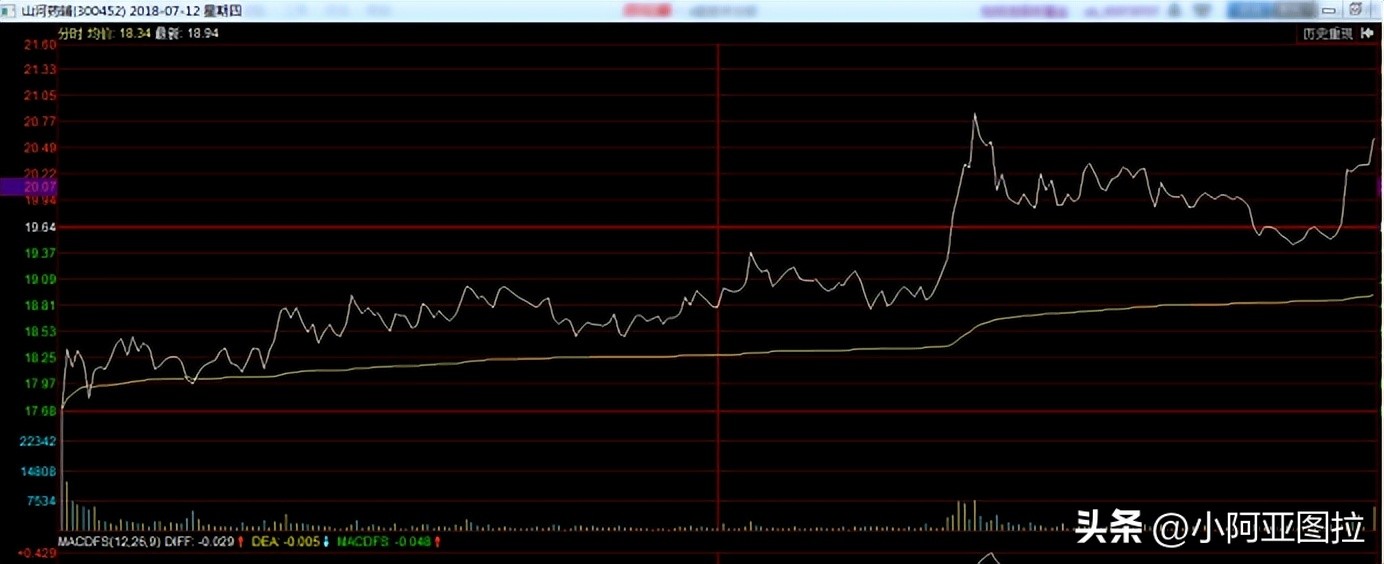This screenshot has width=1384, height=564.
Task: Click the blue down-arrow after DEA value
Action: pos(326,541)
